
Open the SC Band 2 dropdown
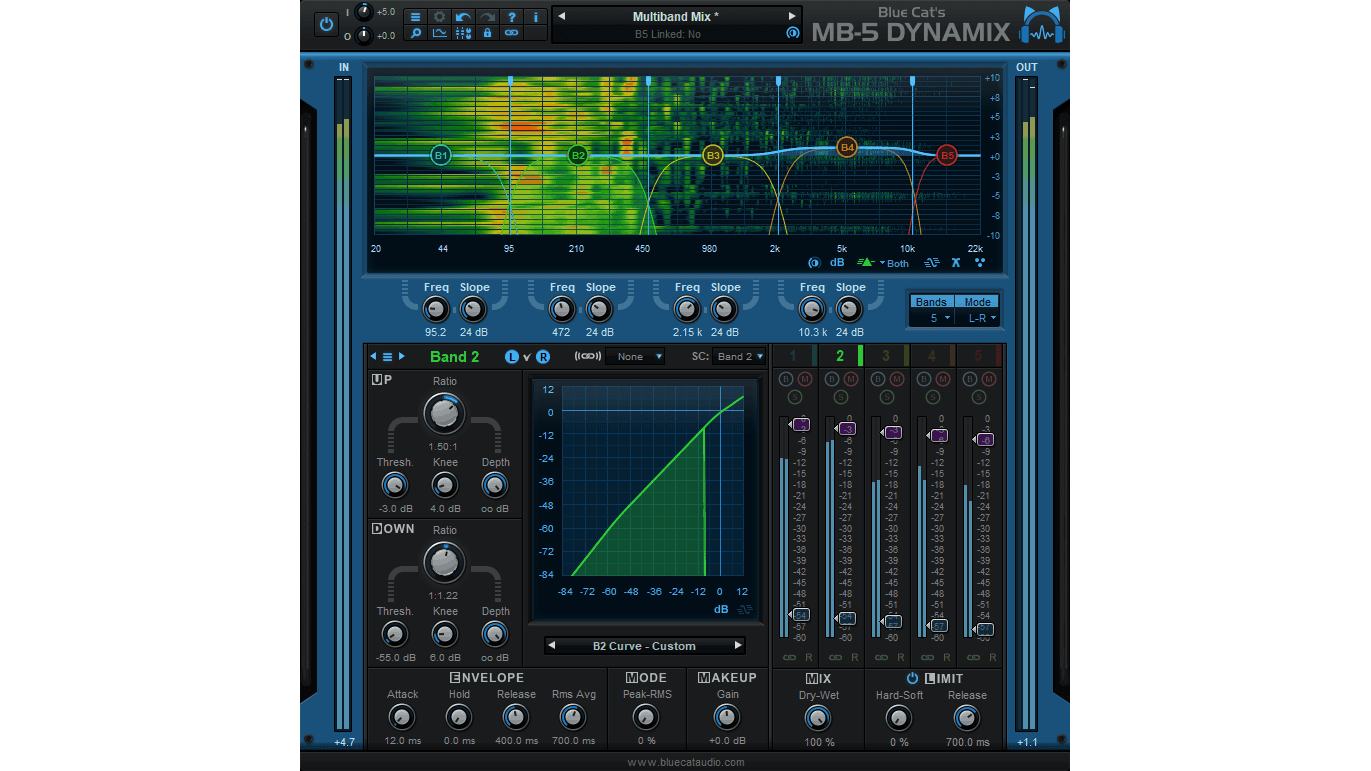[740, 356]
